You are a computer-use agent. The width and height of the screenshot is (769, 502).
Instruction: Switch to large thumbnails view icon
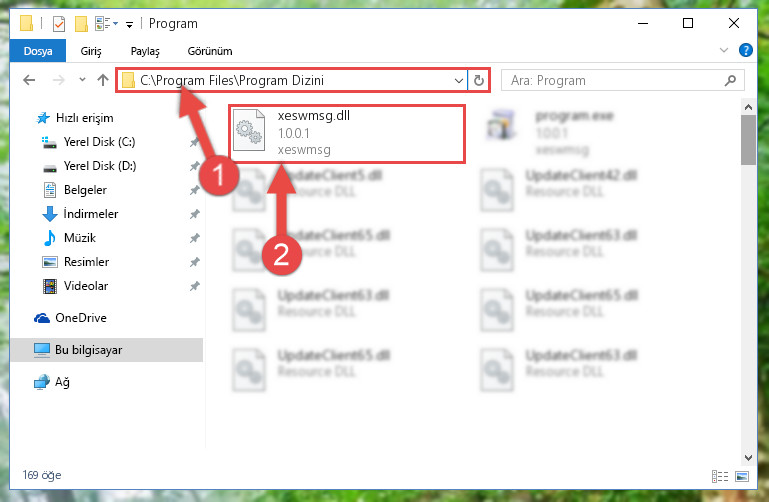742,477
